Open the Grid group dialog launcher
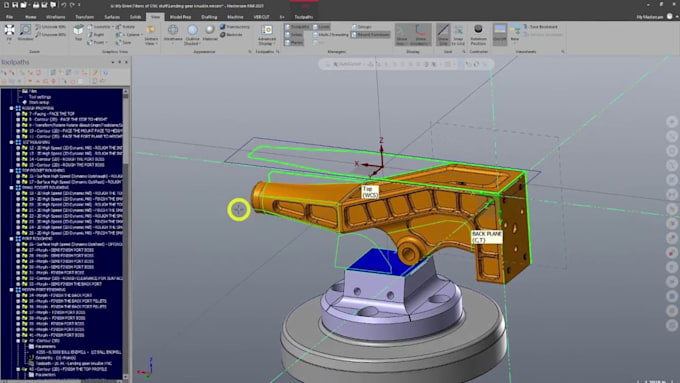 (x=464, y=52)
